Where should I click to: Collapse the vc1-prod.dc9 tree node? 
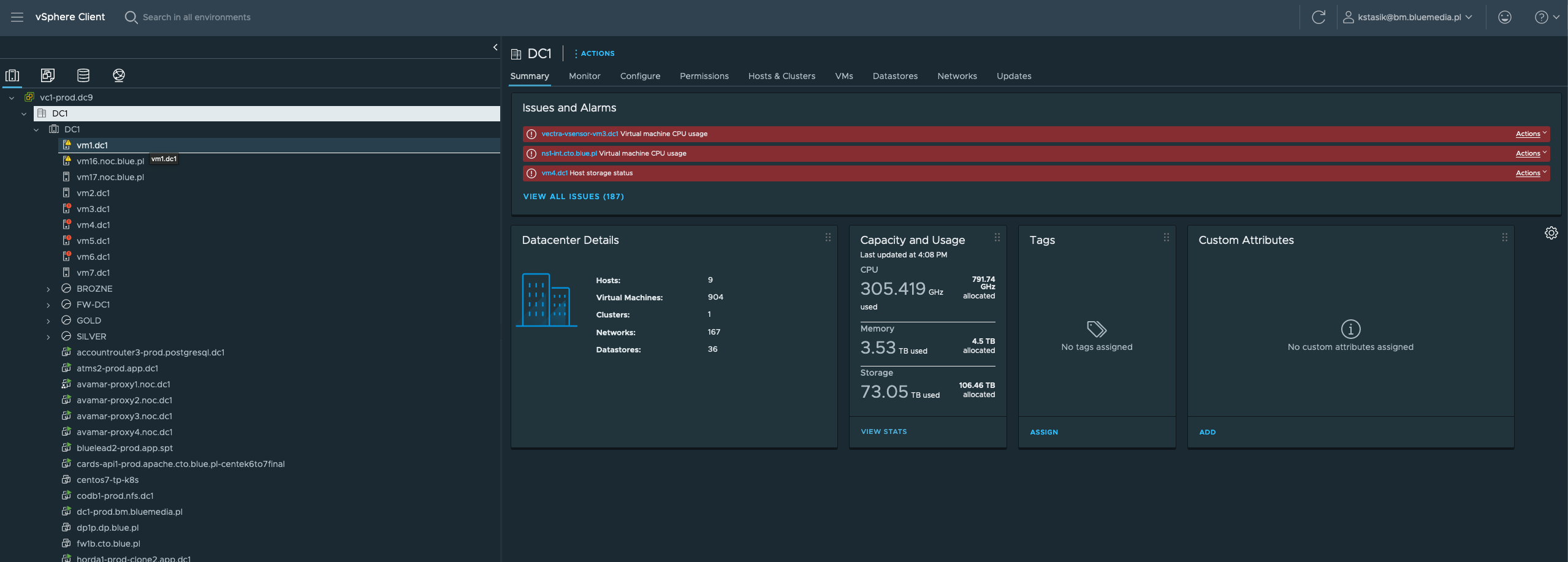(12, 98)
